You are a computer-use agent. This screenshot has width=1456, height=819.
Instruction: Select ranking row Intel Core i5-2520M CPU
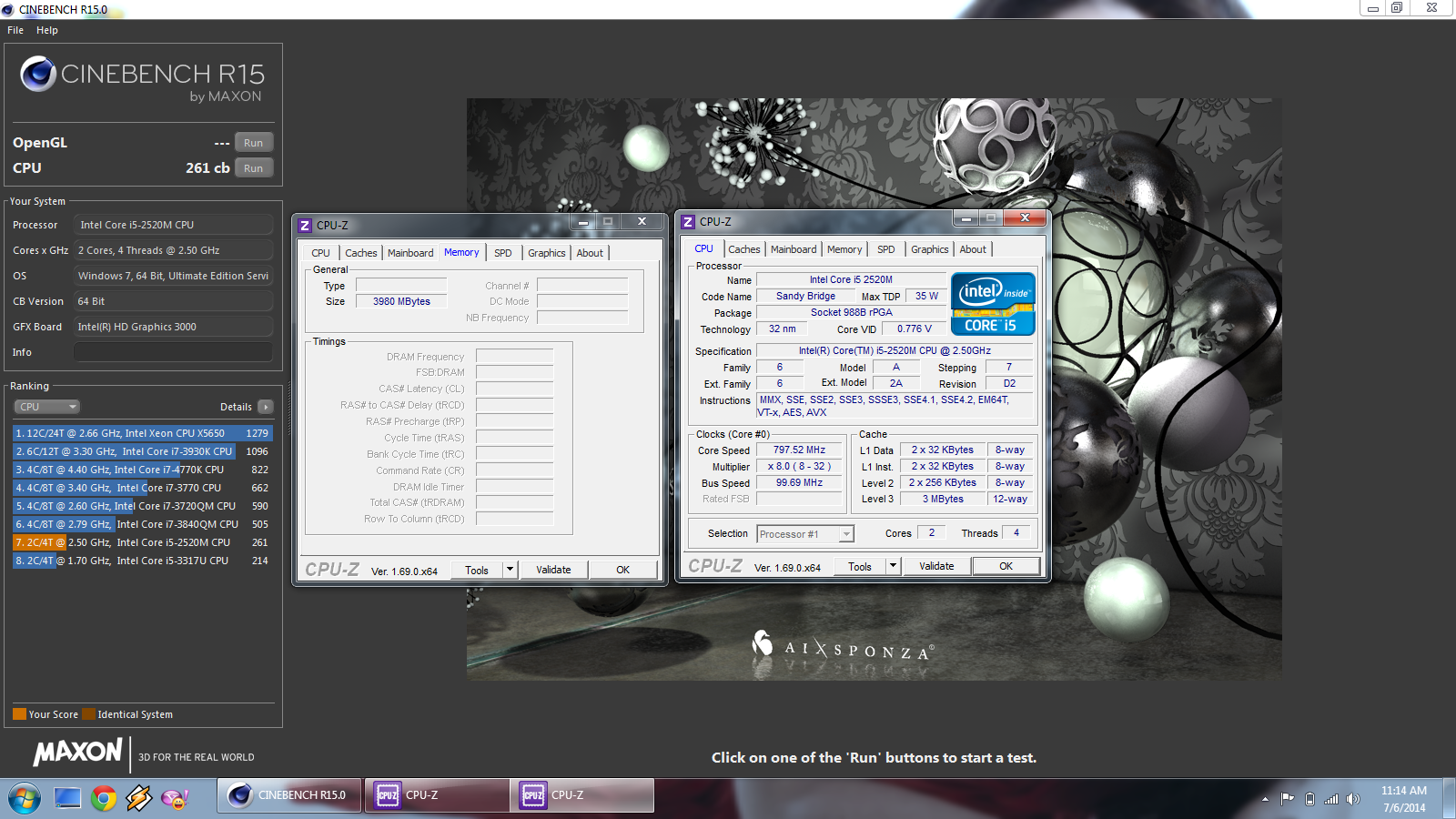[142, 542]
